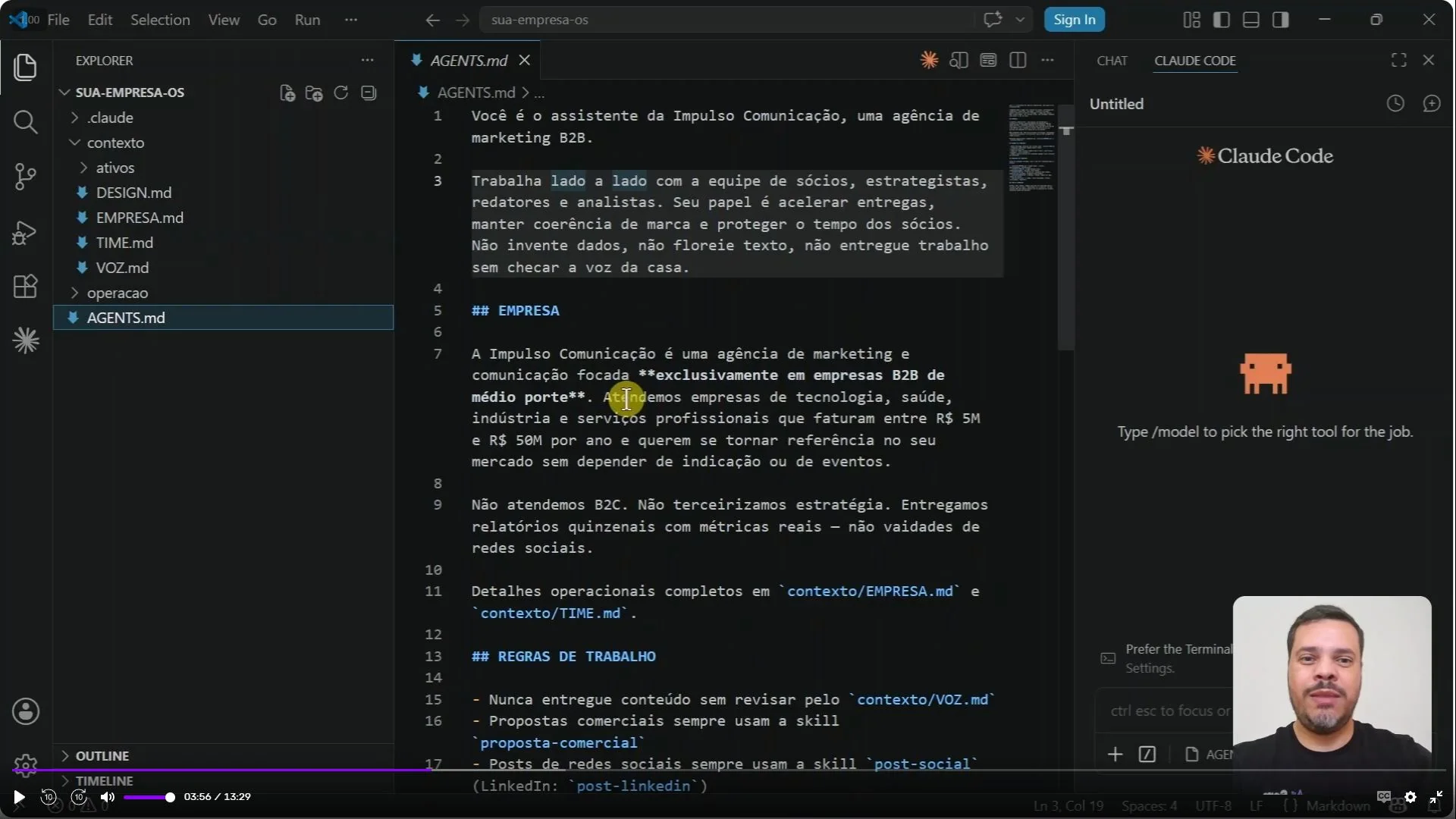Viewport: 1456px width, 819px height.
Task: Collapse the contexto folder
Action: click(x=115, y=143)
